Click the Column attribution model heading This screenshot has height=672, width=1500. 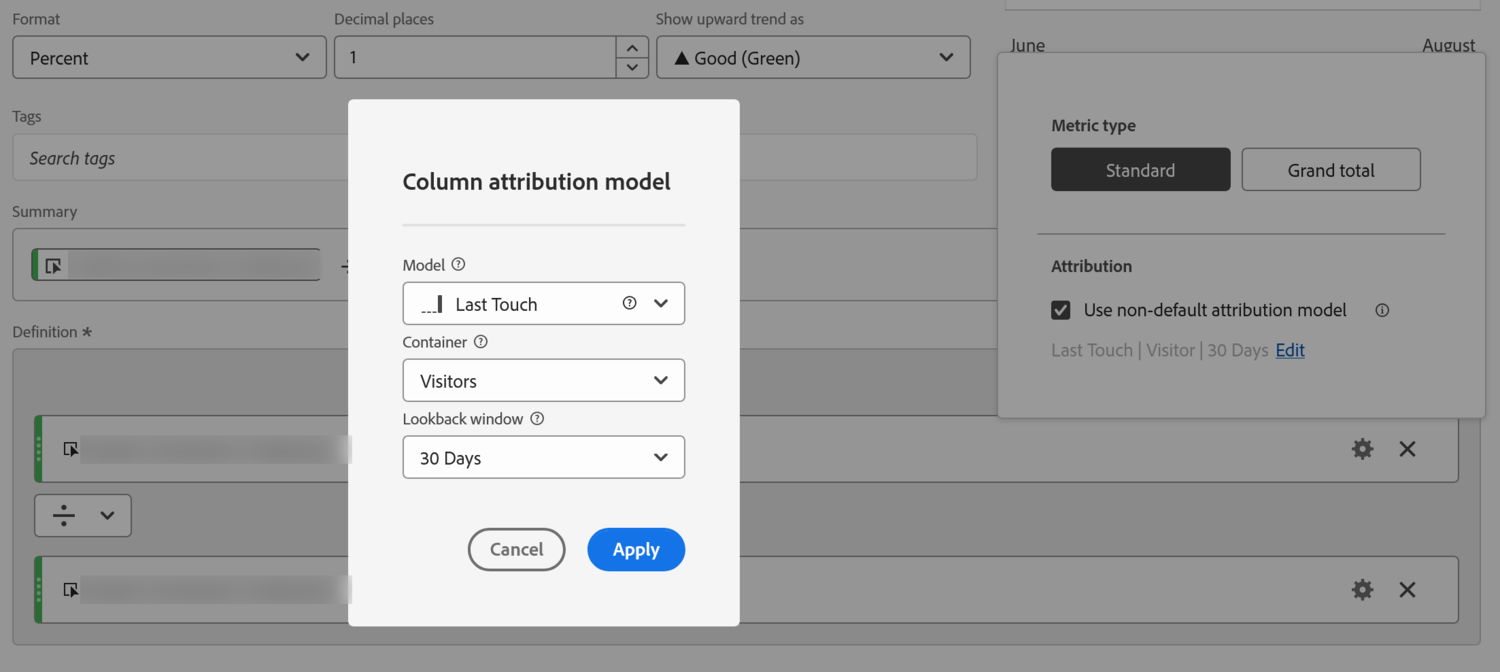(536, 182)
